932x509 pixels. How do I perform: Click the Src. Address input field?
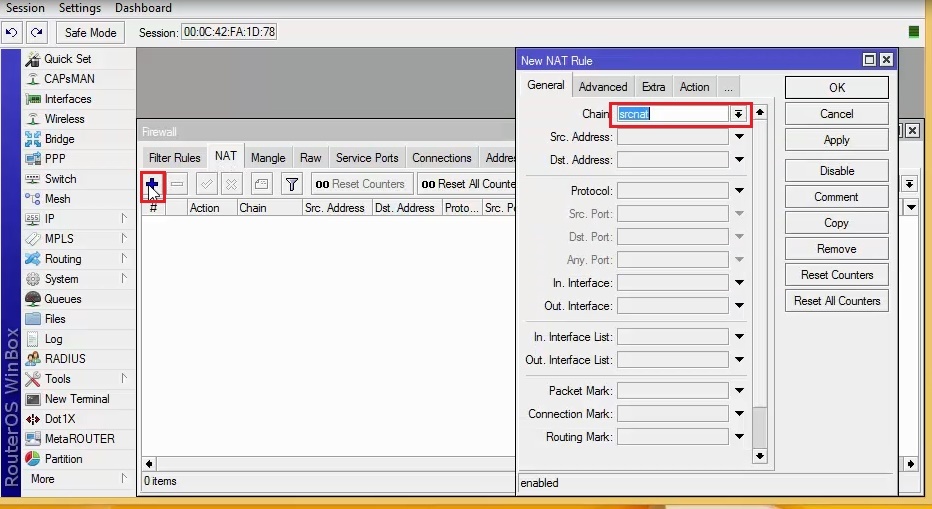[672, 137]
